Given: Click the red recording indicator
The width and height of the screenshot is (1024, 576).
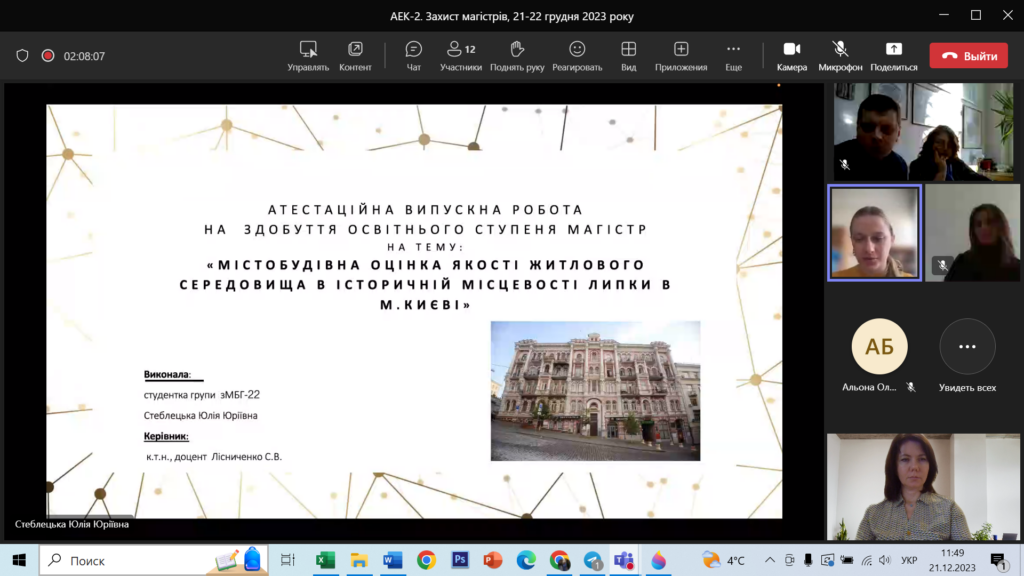Looking at the screenshot, I should coord(47,56).
